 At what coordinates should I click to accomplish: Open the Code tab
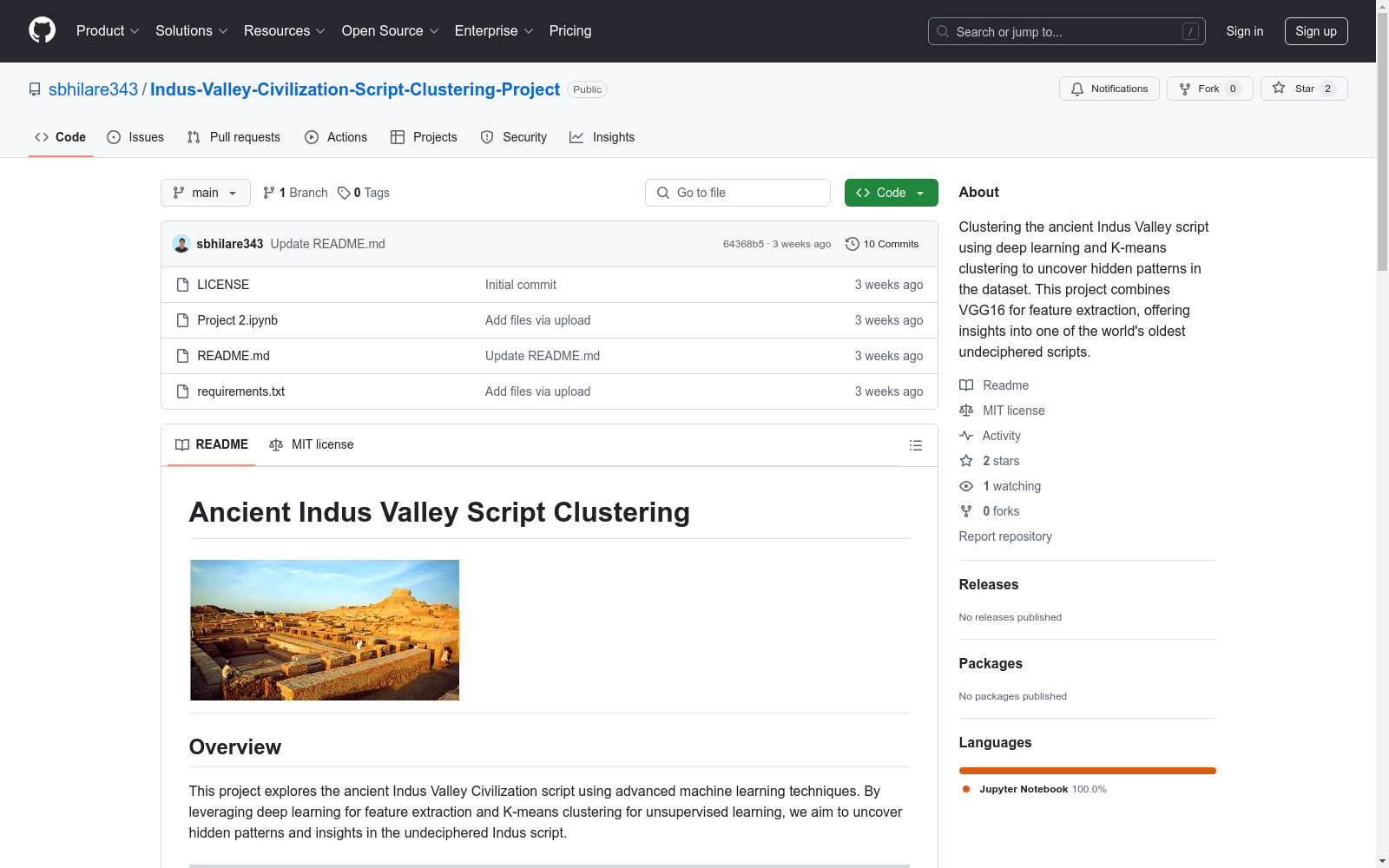click(61, 137)
